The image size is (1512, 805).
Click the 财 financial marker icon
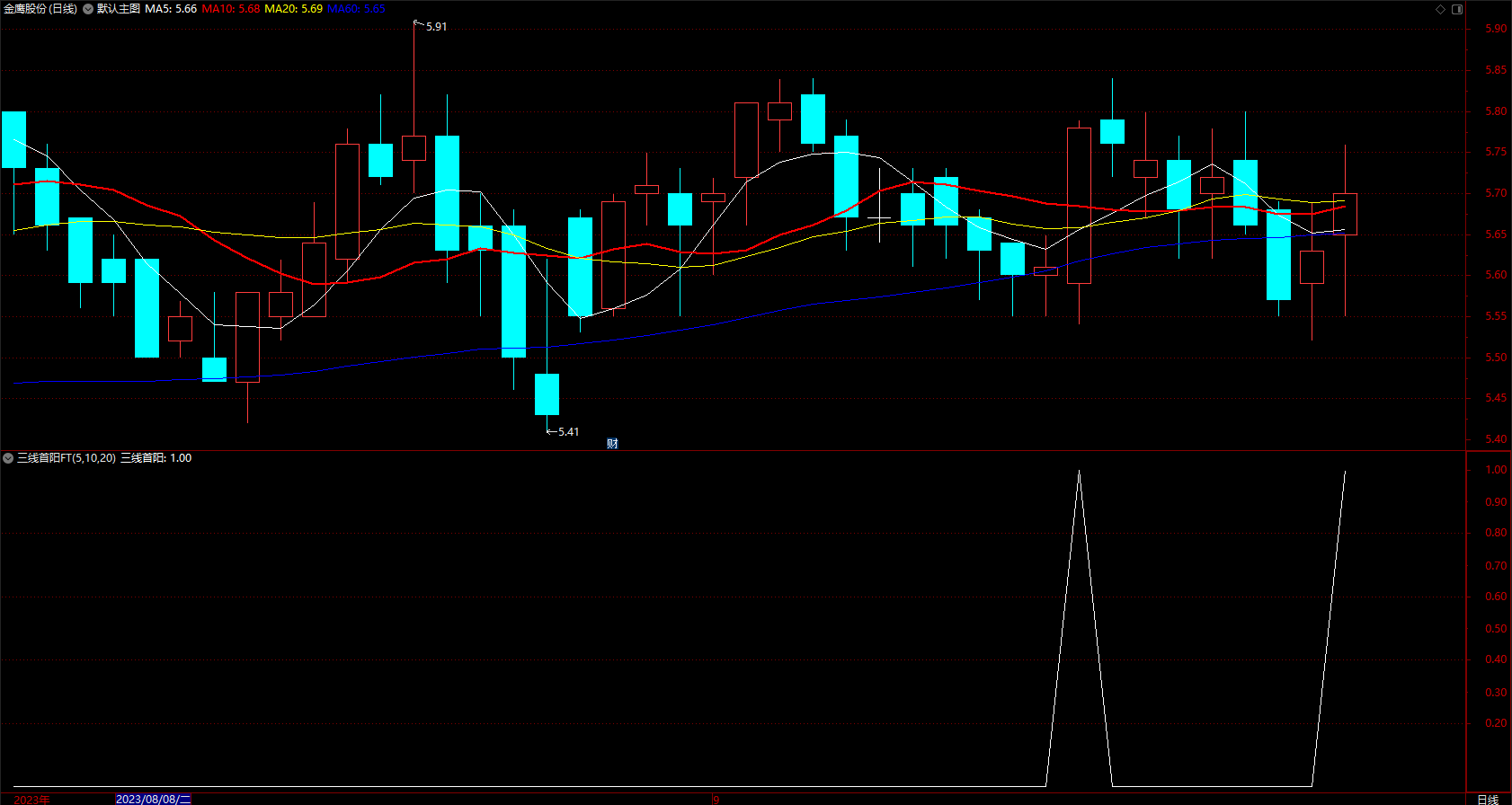pyautogui.click(x=612, y=444)
